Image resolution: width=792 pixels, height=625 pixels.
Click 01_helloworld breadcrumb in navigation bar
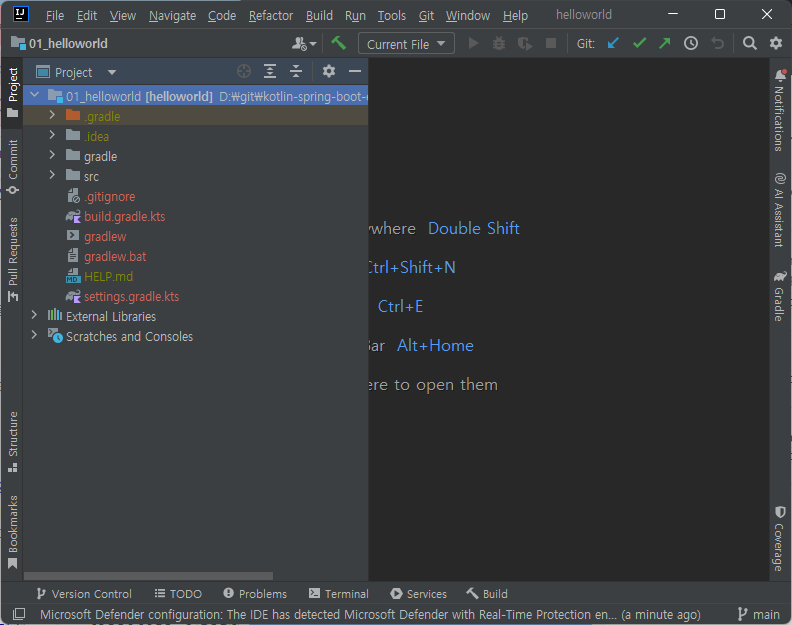(x=59, y=43)
